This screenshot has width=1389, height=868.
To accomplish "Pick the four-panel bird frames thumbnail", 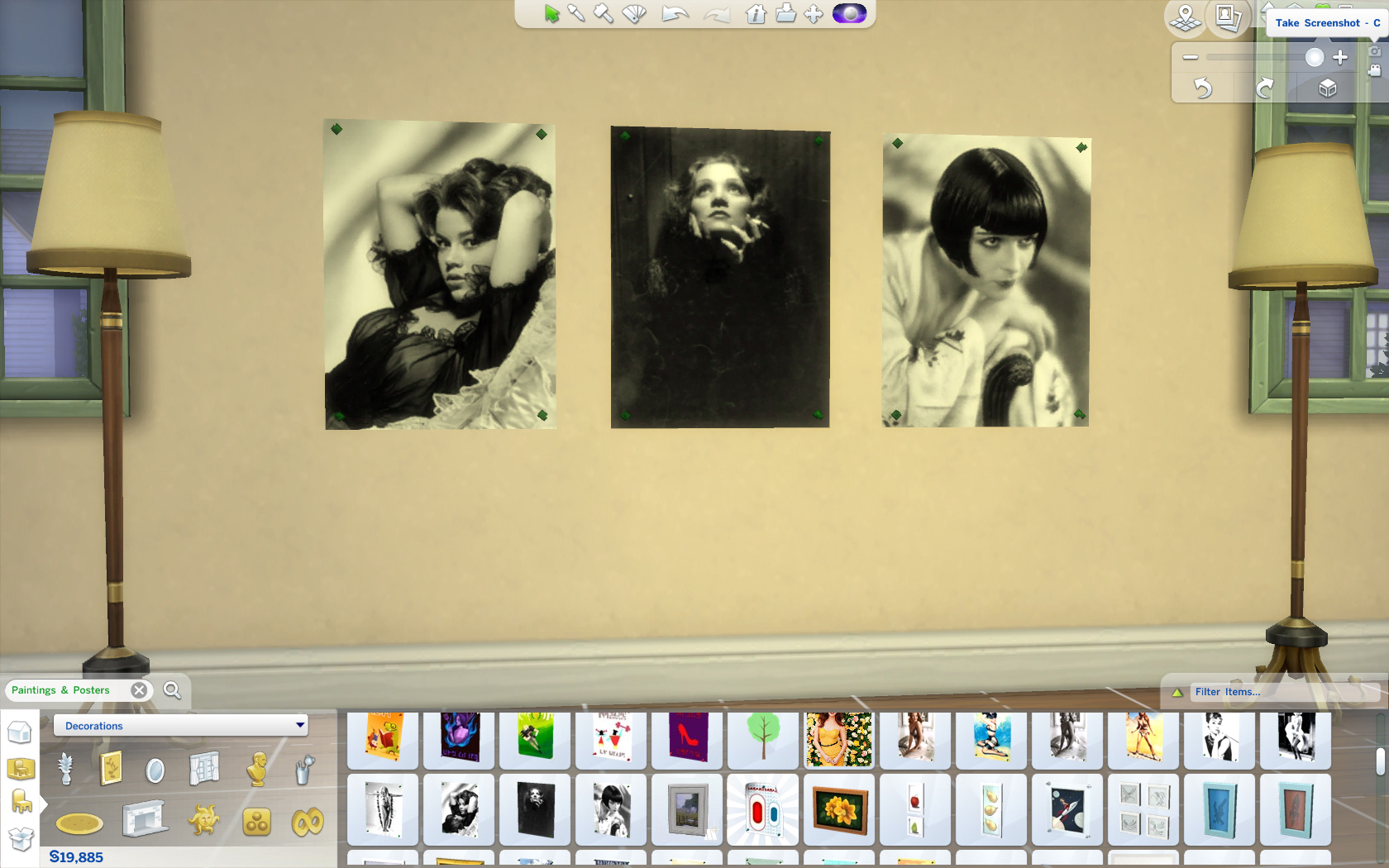I will tap(1143, 810).
